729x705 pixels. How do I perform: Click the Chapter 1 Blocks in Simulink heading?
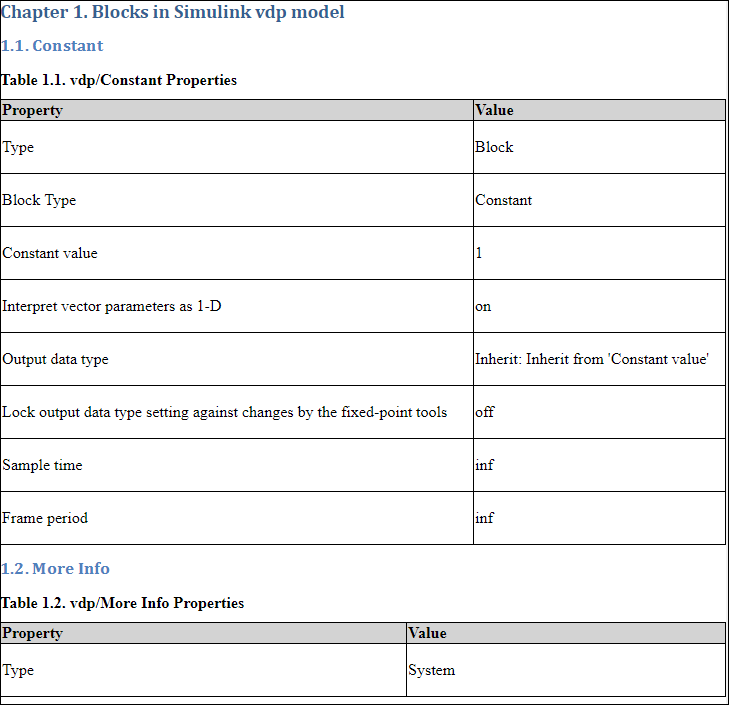(173, 13)
